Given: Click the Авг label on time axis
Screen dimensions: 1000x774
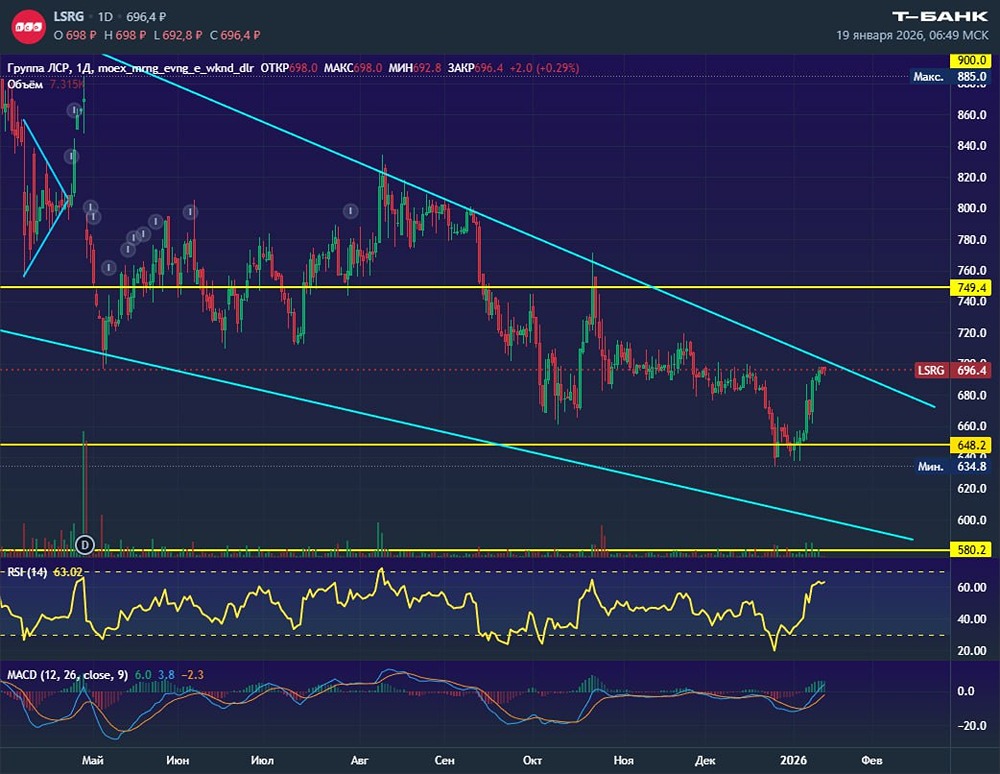Looking at the screenshot, I should (360, 760).
